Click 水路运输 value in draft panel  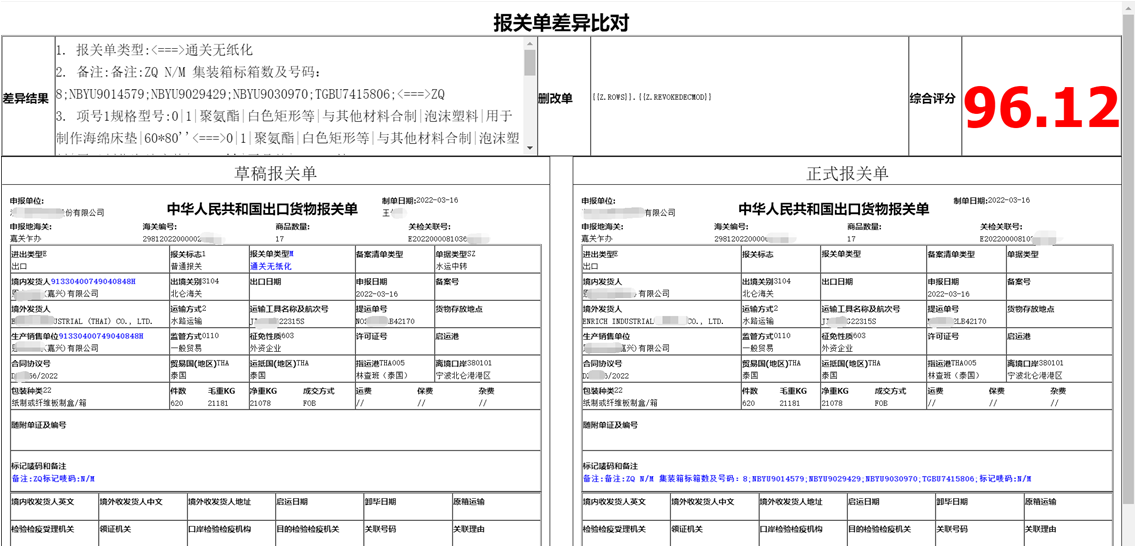coord(188,320)
